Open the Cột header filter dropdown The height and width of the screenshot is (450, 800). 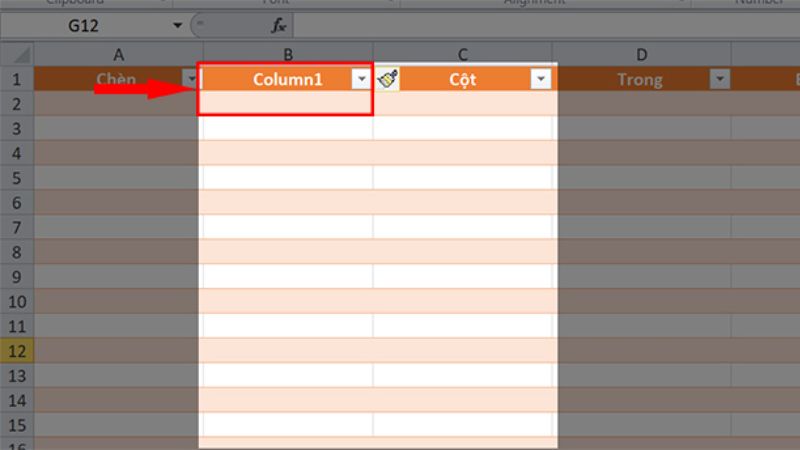541,79
